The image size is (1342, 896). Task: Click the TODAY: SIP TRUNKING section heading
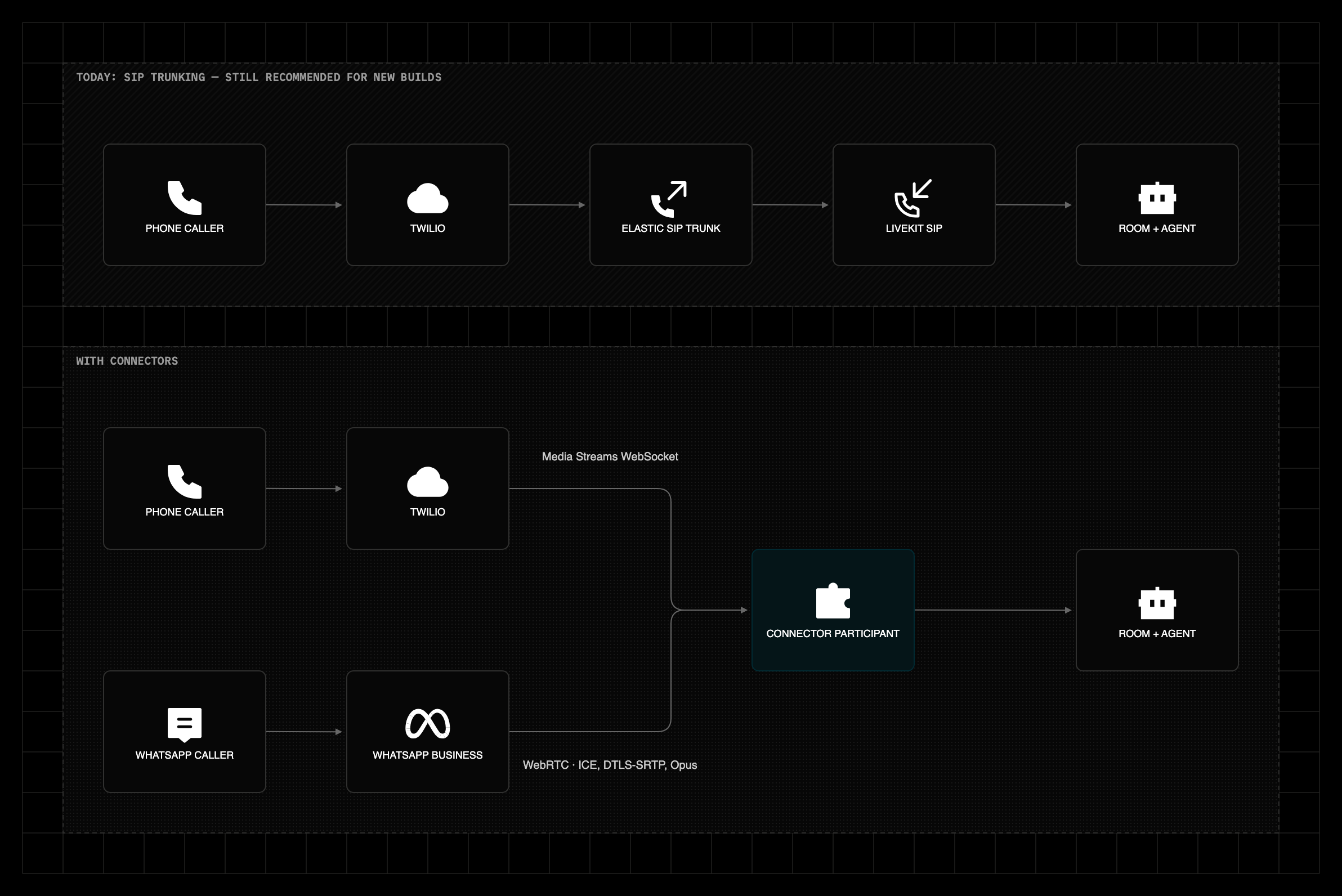259,77
